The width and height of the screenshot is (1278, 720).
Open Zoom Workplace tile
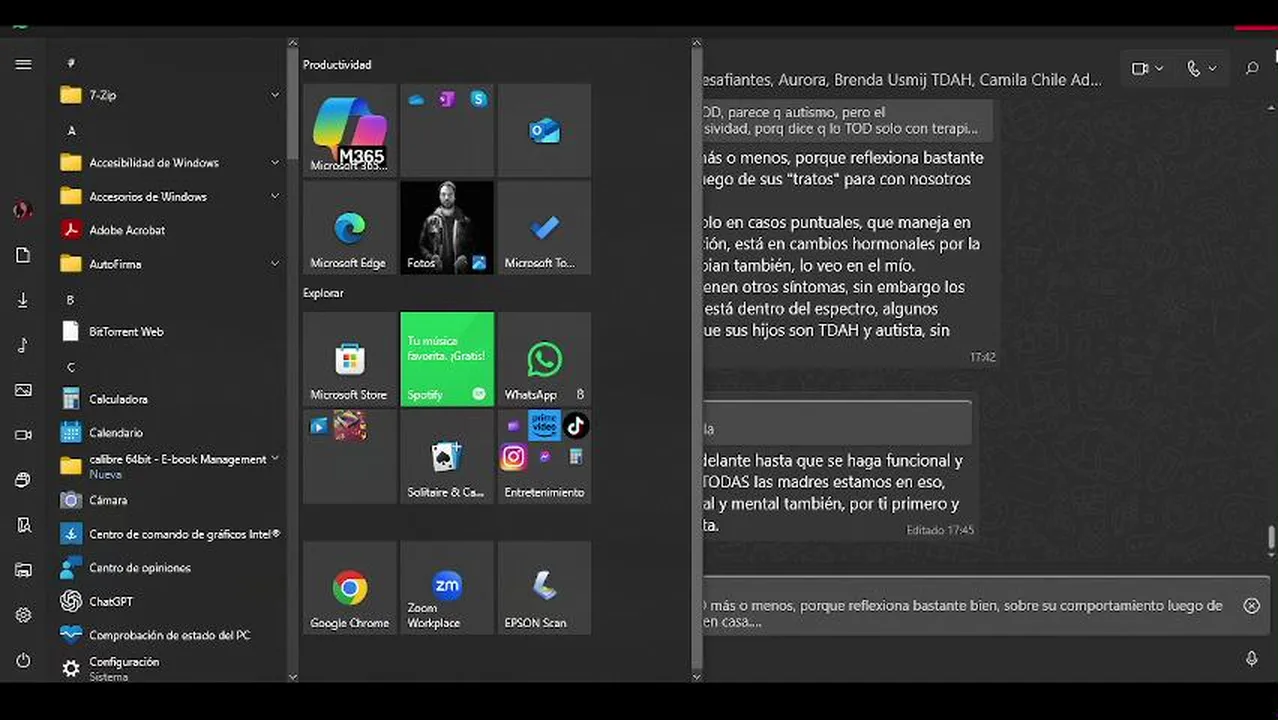tap(447, 588)
